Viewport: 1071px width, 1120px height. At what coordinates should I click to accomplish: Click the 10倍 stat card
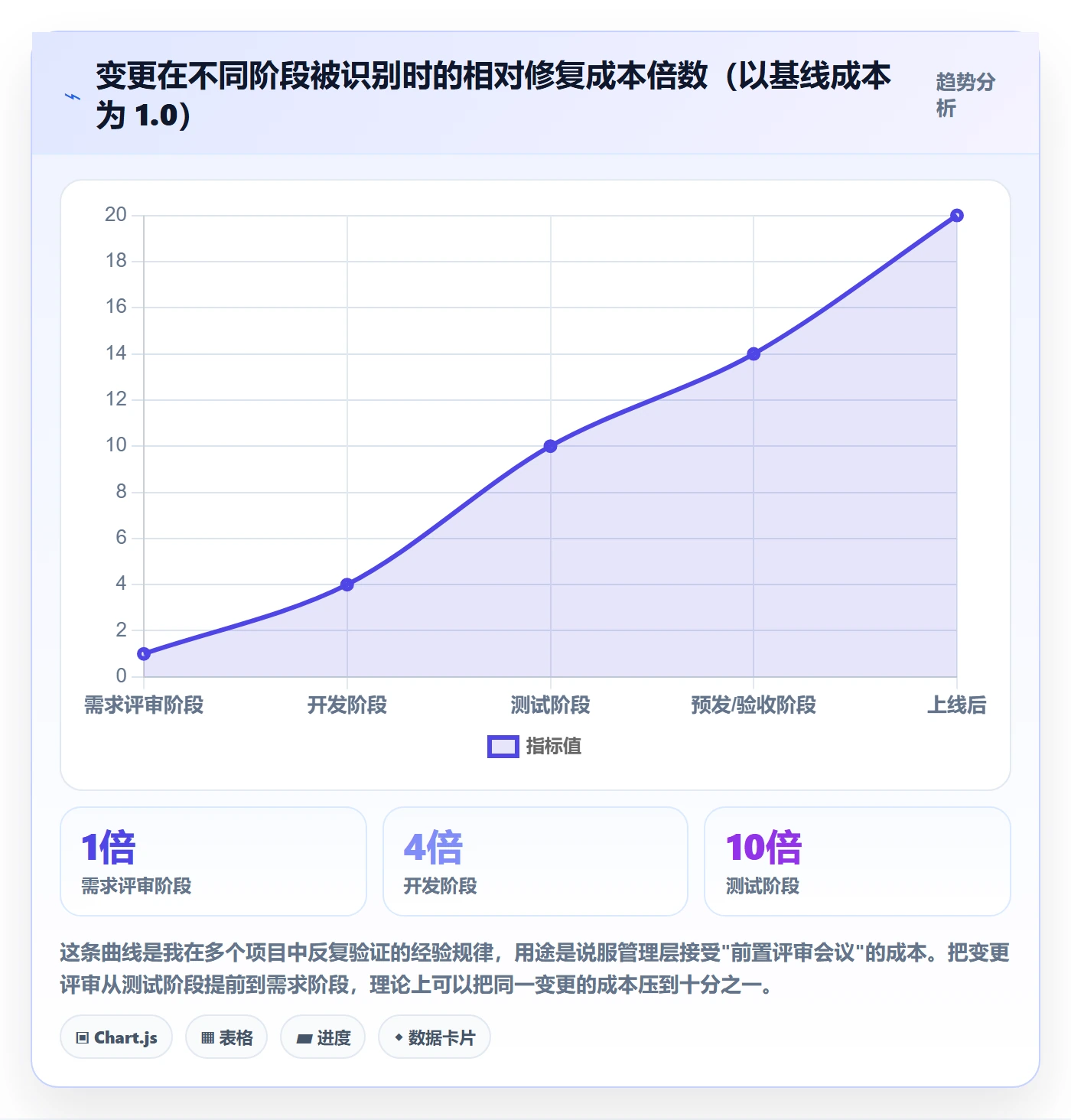click(x=858, y=861)
